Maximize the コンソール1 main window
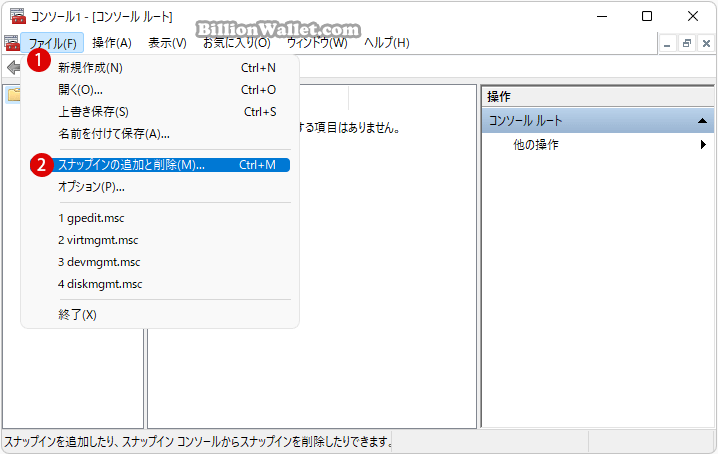The image size is (718, 454). (x=647, y=16)
